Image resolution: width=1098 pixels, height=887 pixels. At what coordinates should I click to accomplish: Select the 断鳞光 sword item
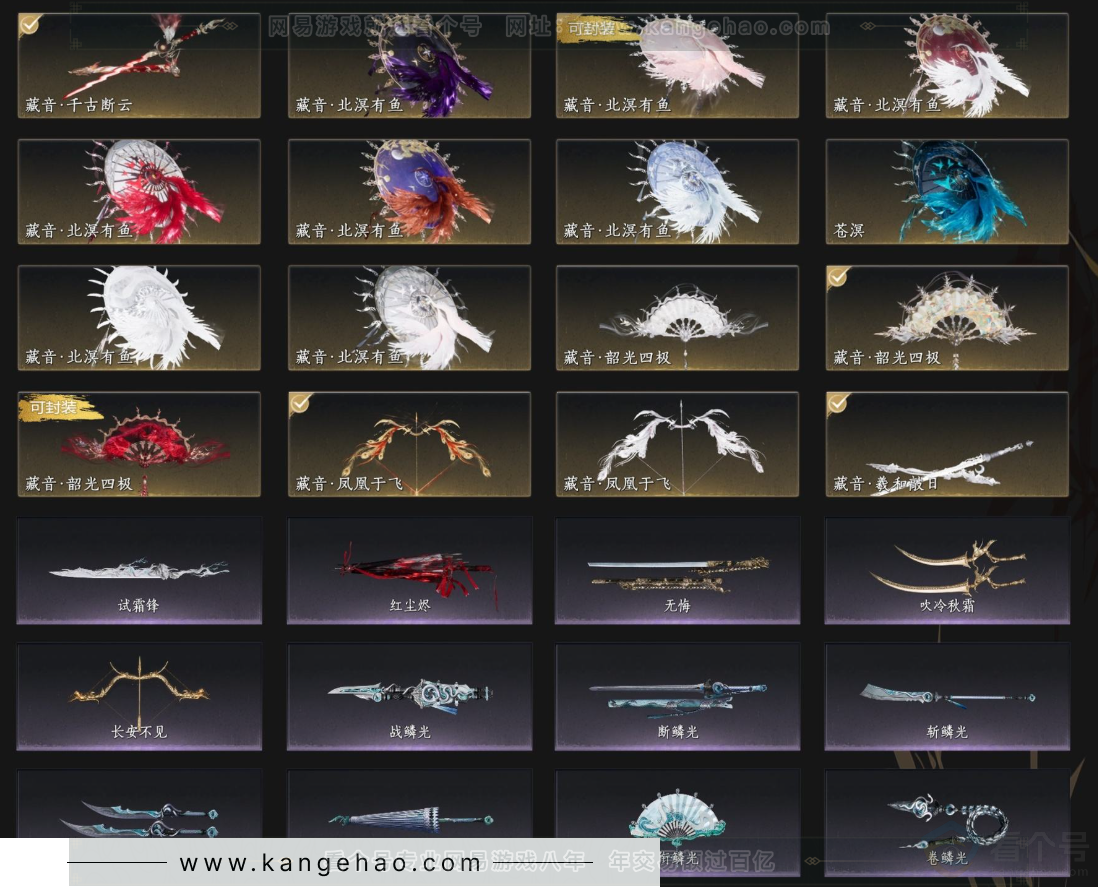pyautogui.click(x=677, y=697)
